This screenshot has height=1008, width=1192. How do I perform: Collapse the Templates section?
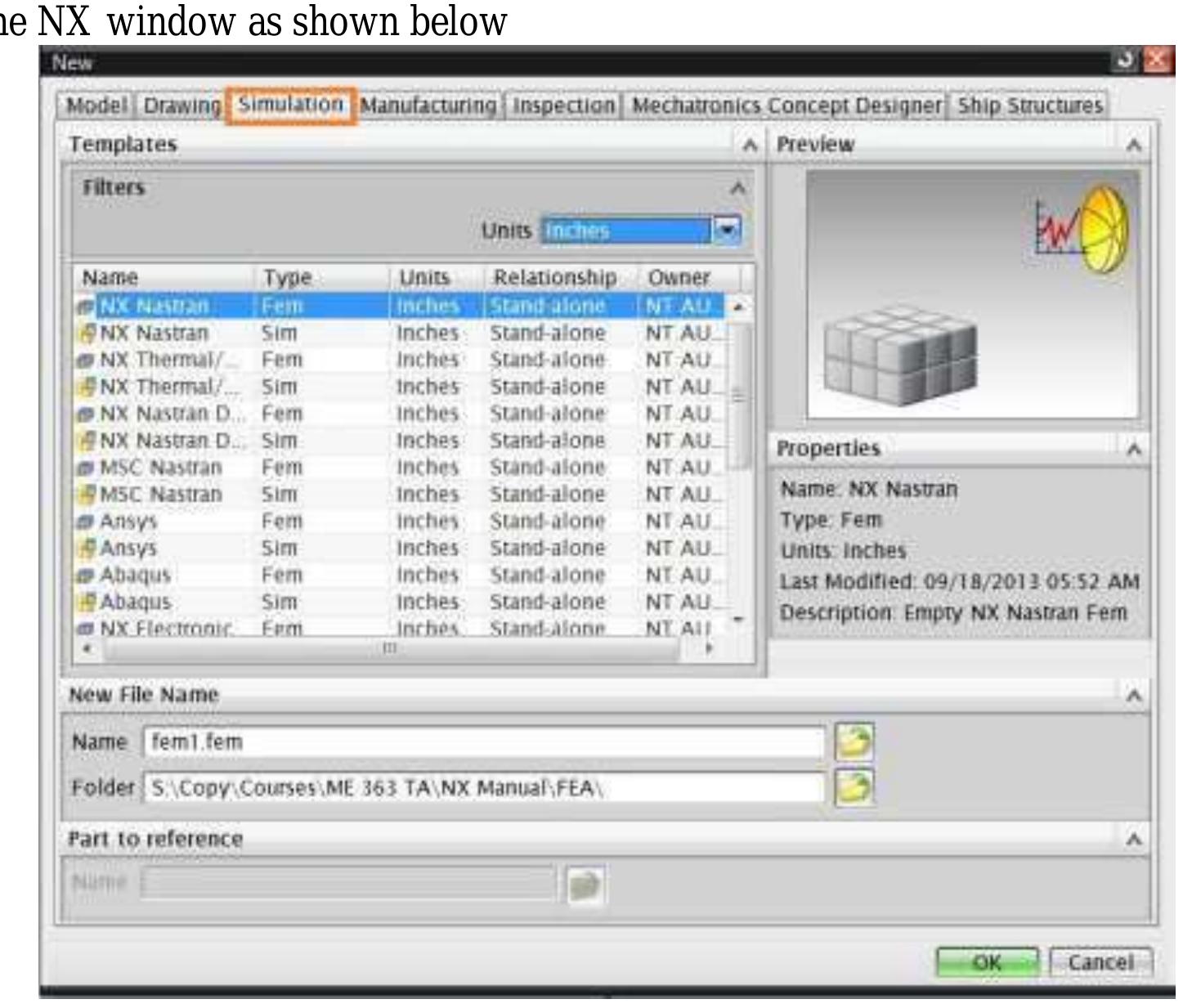(749, 146)
